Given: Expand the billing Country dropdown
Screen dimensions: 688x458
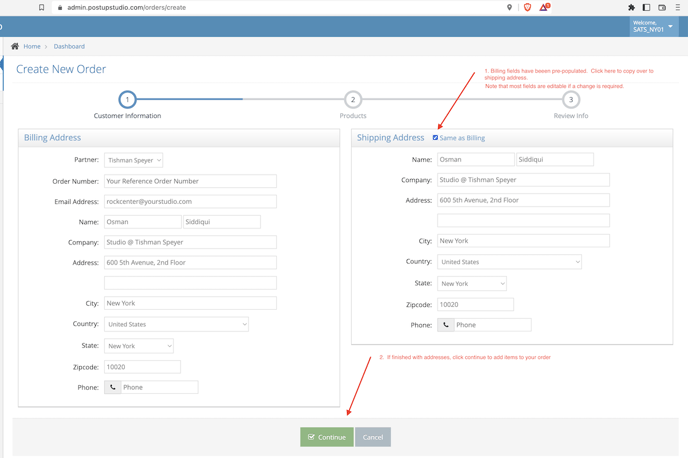Looking at the screenshot, I should [x=176, y=324].
